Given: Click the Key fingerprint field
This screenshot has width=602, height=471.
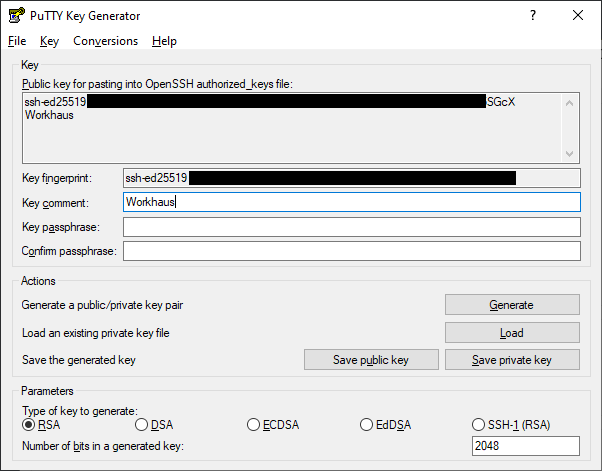Looking at the screenshot, I should pos(352,178).
